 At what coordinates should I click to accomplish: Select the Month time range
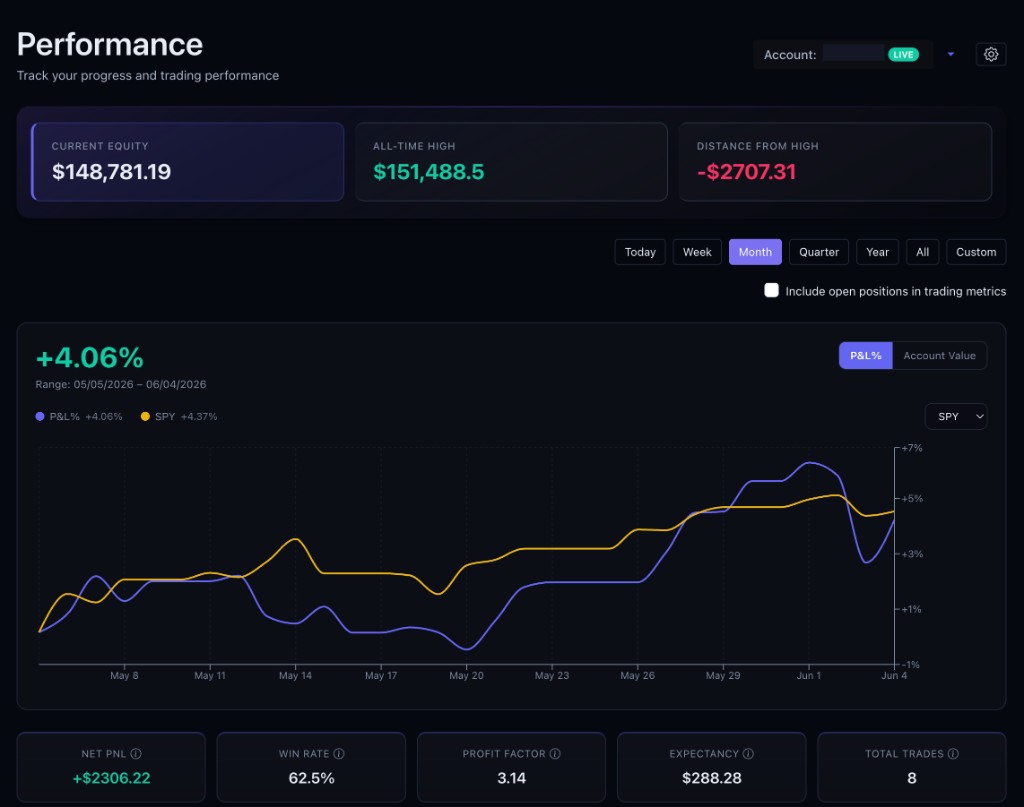click(x=755, y=252)
